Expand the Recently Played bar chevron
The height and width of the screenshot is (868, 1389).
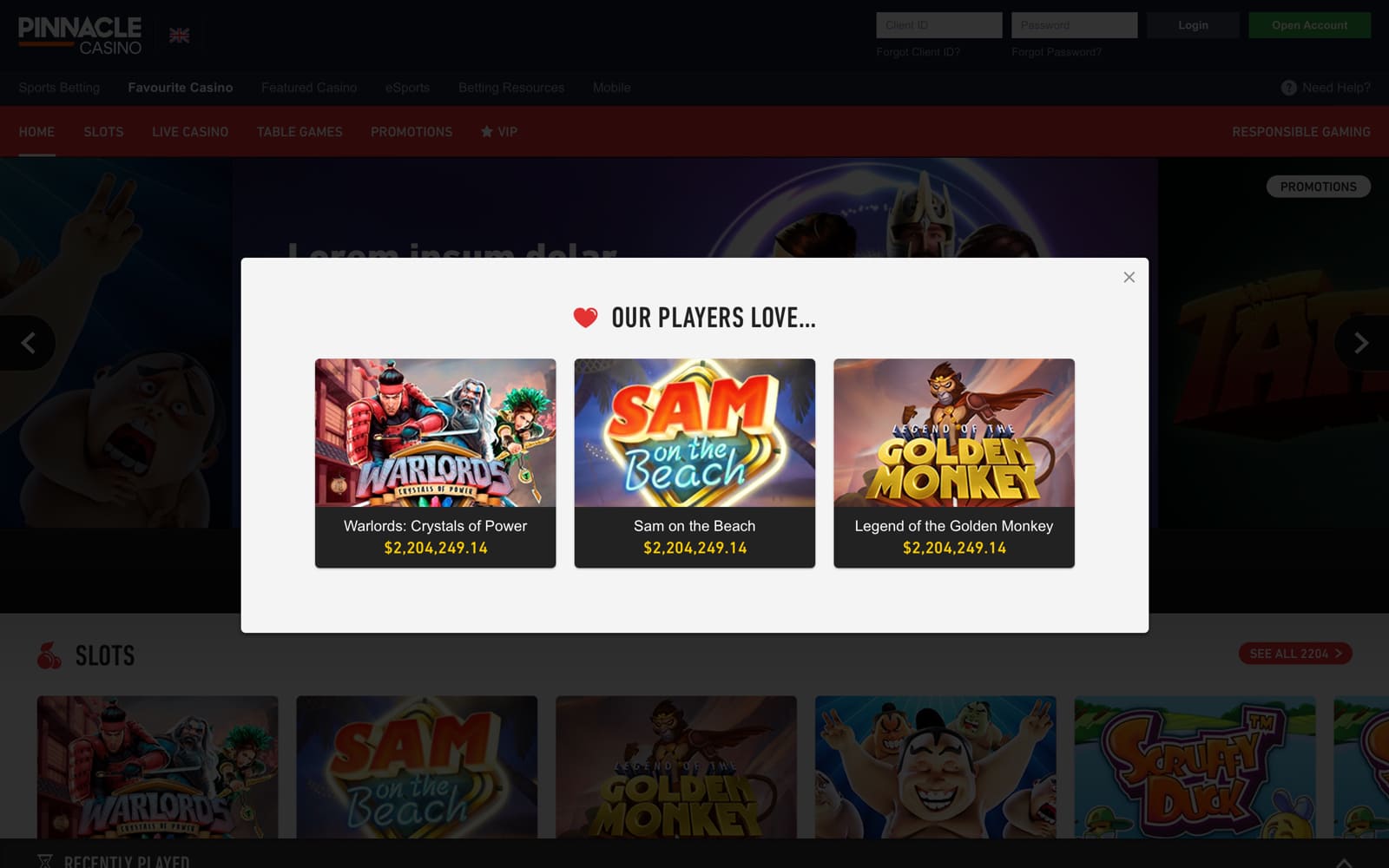pos(1343,862)
